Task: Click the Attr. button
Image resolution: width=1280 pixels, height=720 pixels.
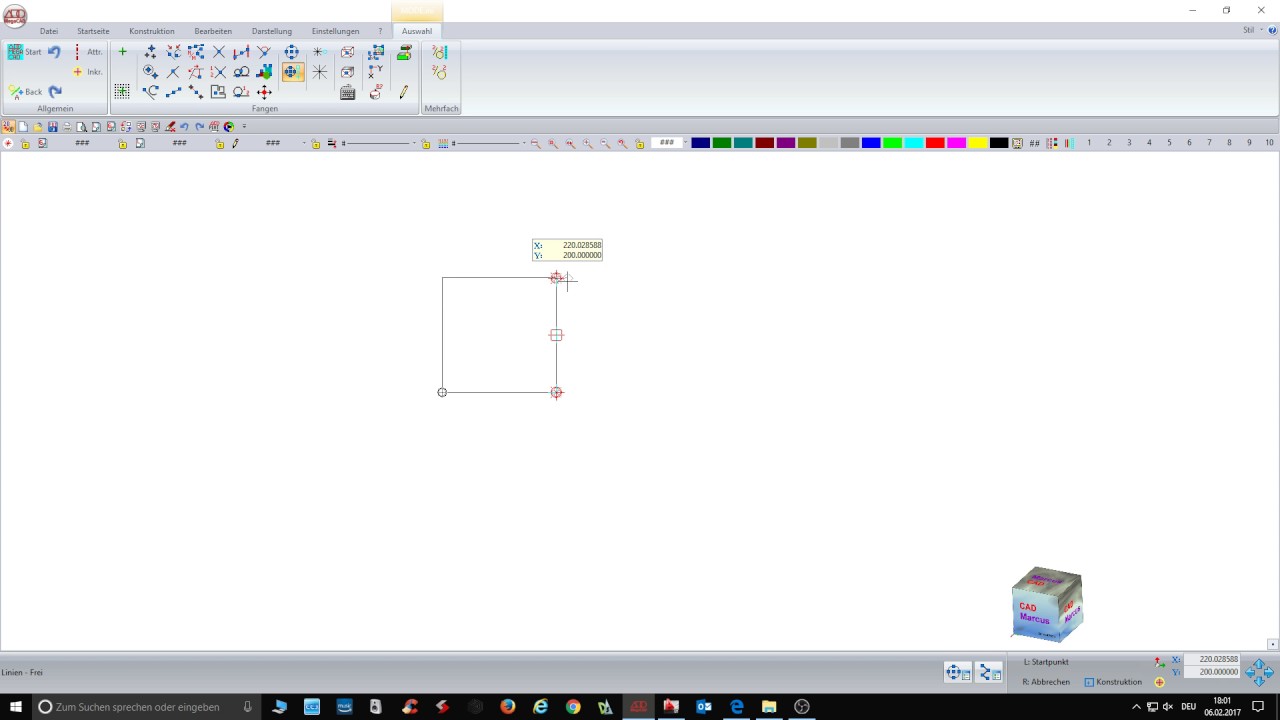Action: (89, 52)
